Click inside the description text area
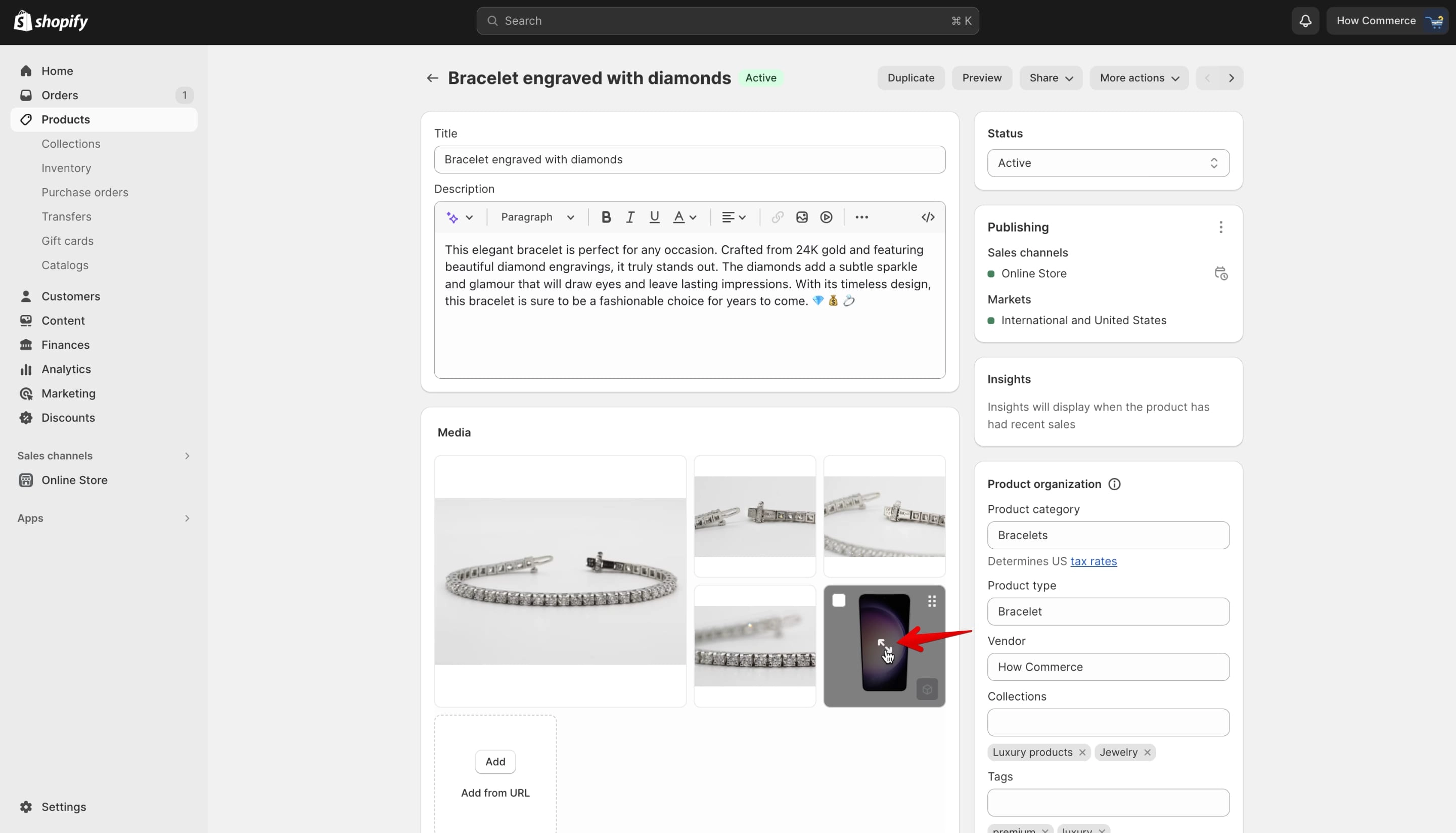This screenshot has height=833, width=1456. [689, 305]
